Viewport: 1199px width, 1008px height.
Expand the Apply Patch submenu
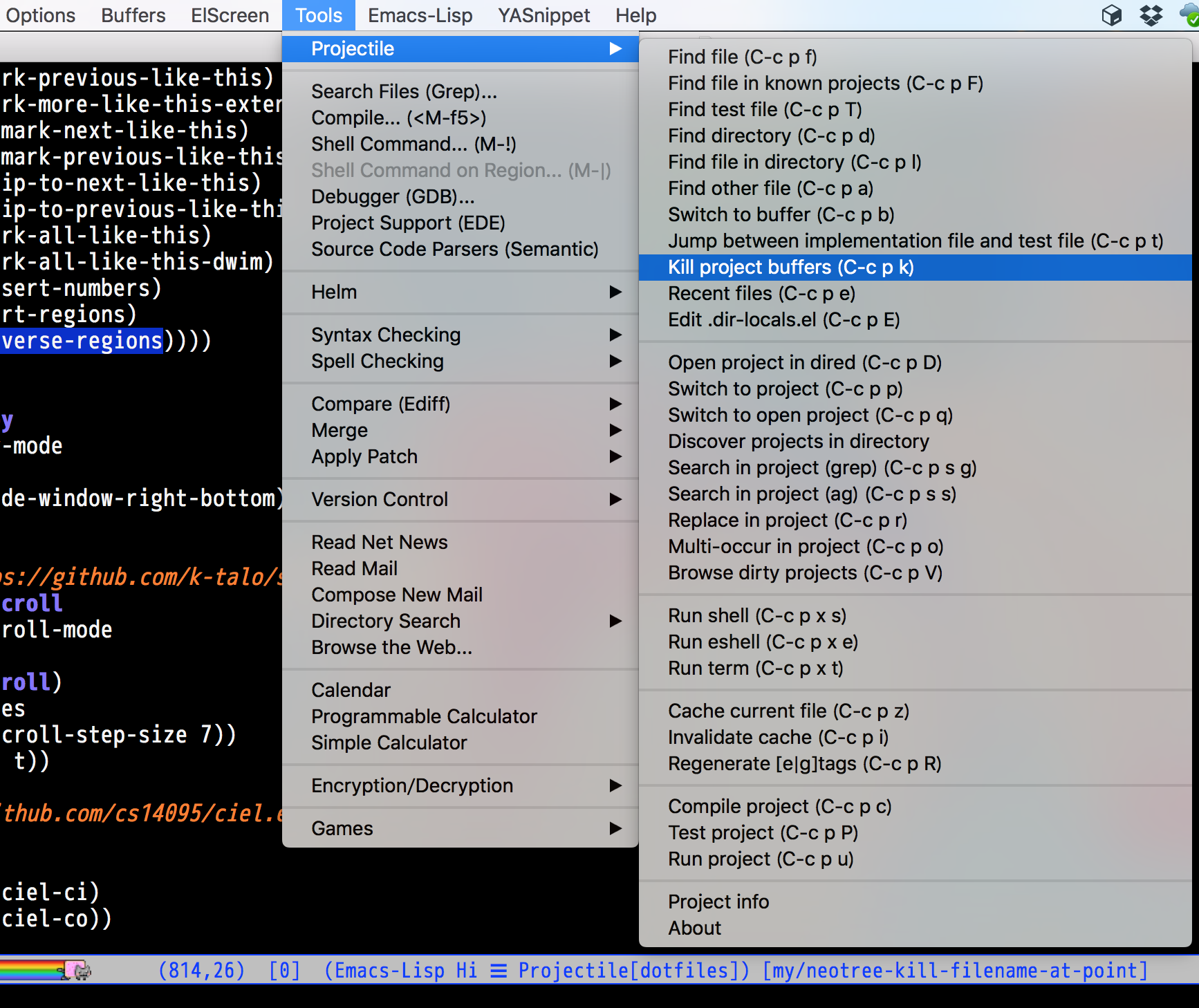(461, 456)
